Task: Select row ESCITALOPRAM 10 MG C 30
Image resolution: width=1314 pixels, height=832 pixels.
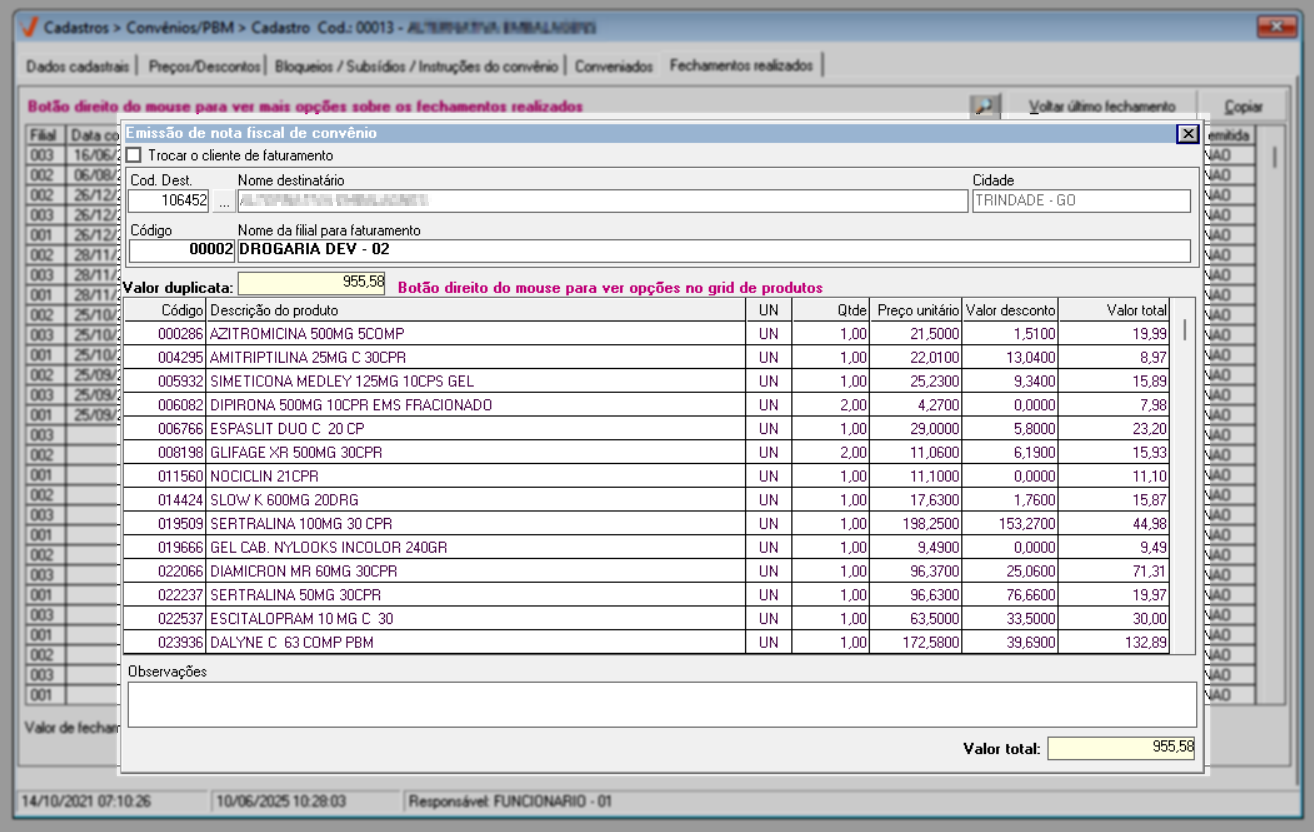Action: (647, 618)
